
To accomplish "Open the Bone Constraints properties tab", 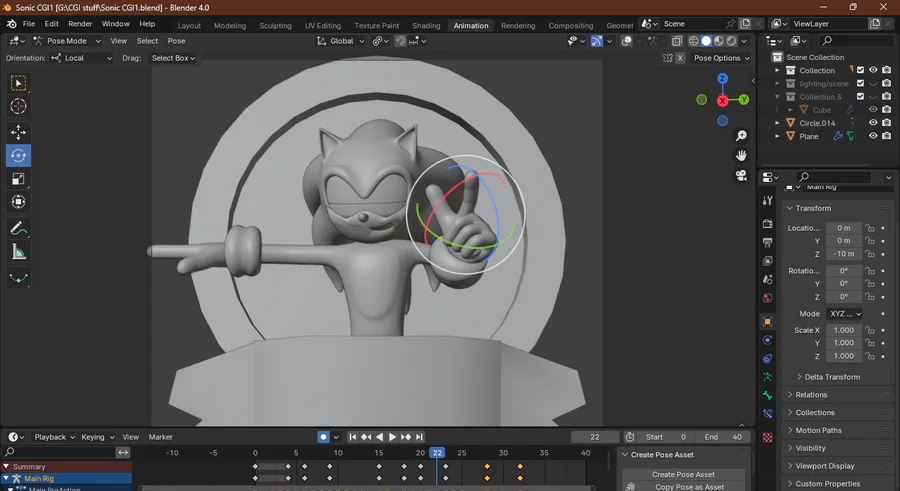I will (x=767, y=413).
